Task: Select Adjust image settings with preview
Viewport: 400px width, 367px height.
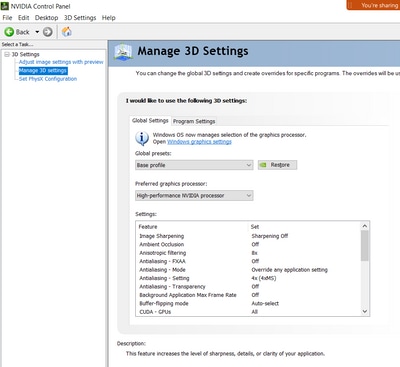Action: point(61,62)
